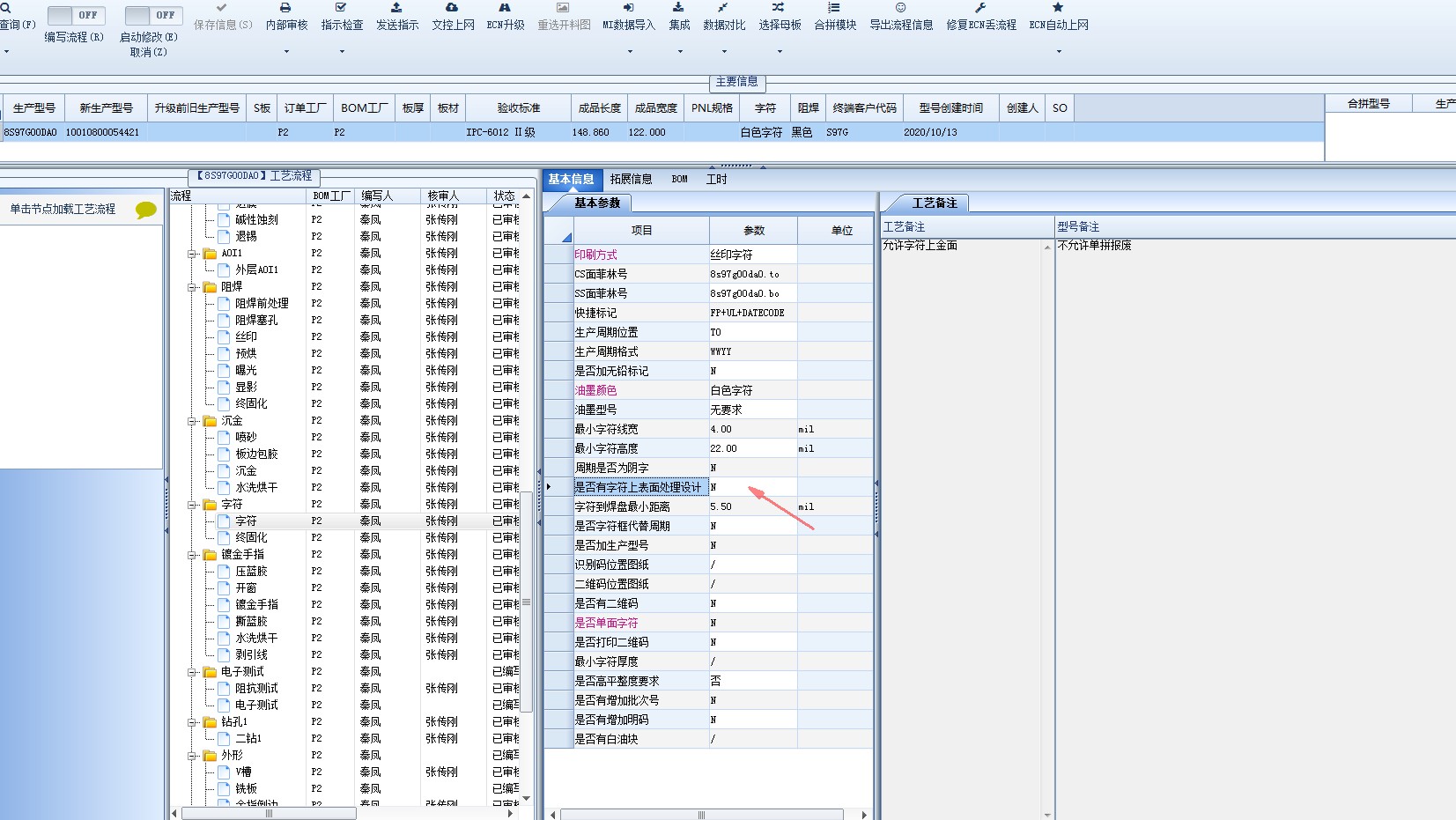
Task: Select the 基本参数 sub-tab
Action: tap(597, 203)
